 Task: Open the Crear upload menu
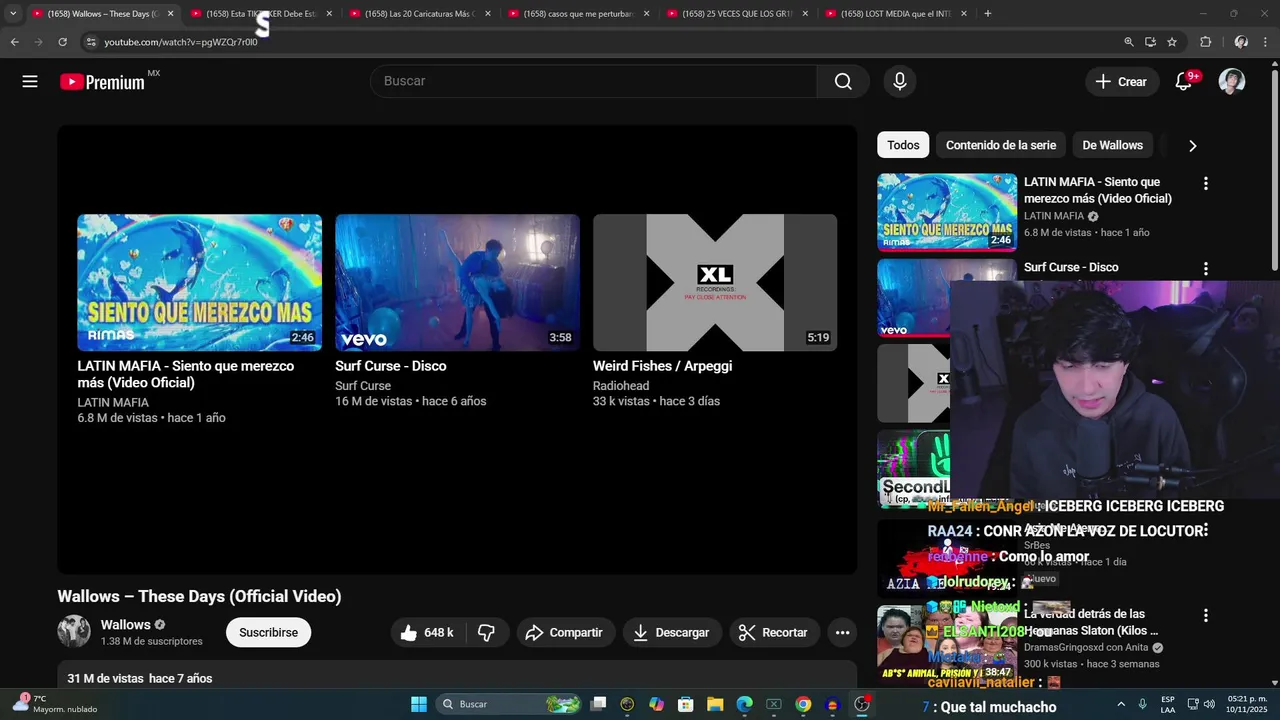click(1121, 82)
